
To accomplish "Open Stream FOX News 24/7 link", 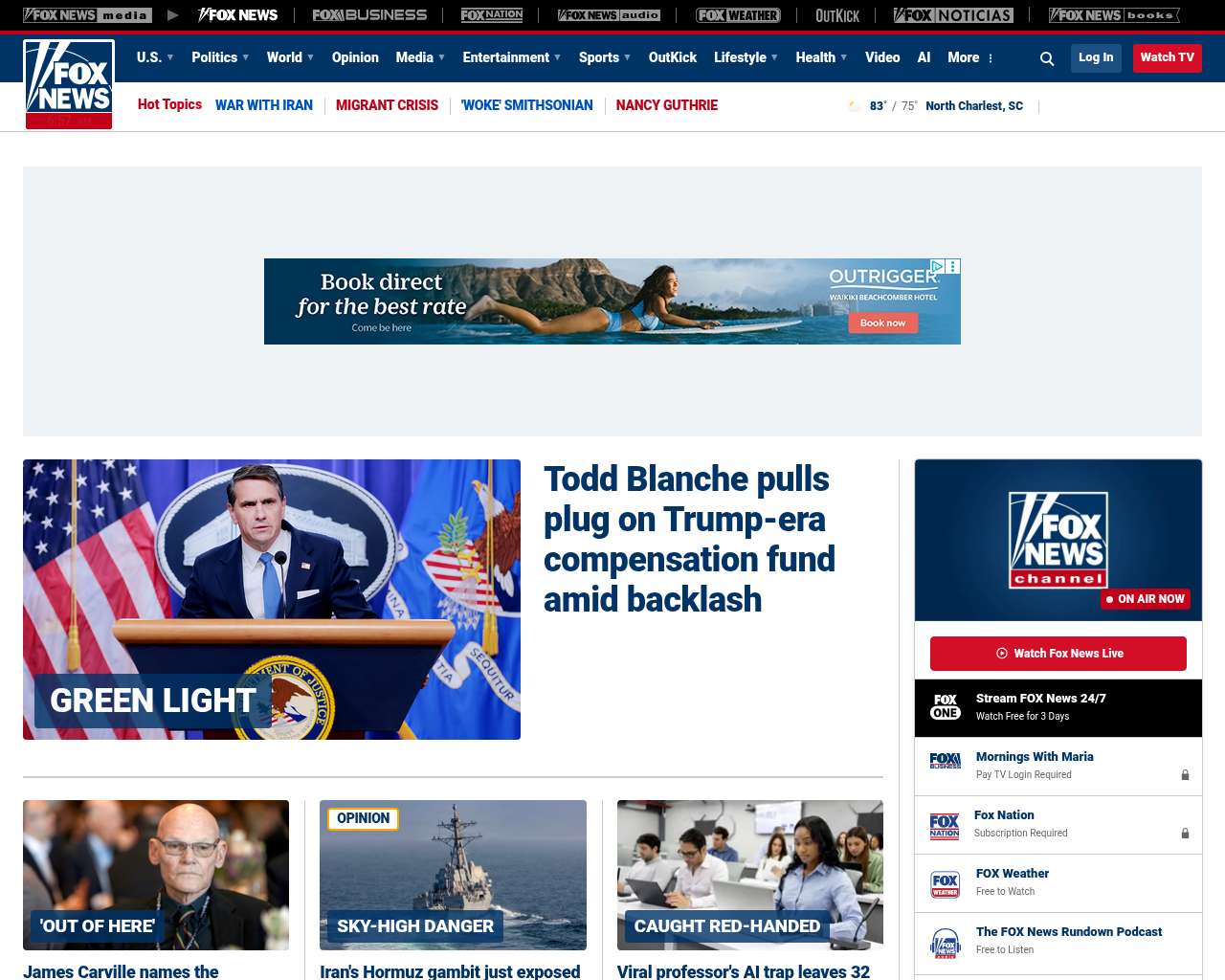I will tap(1041, 699).
